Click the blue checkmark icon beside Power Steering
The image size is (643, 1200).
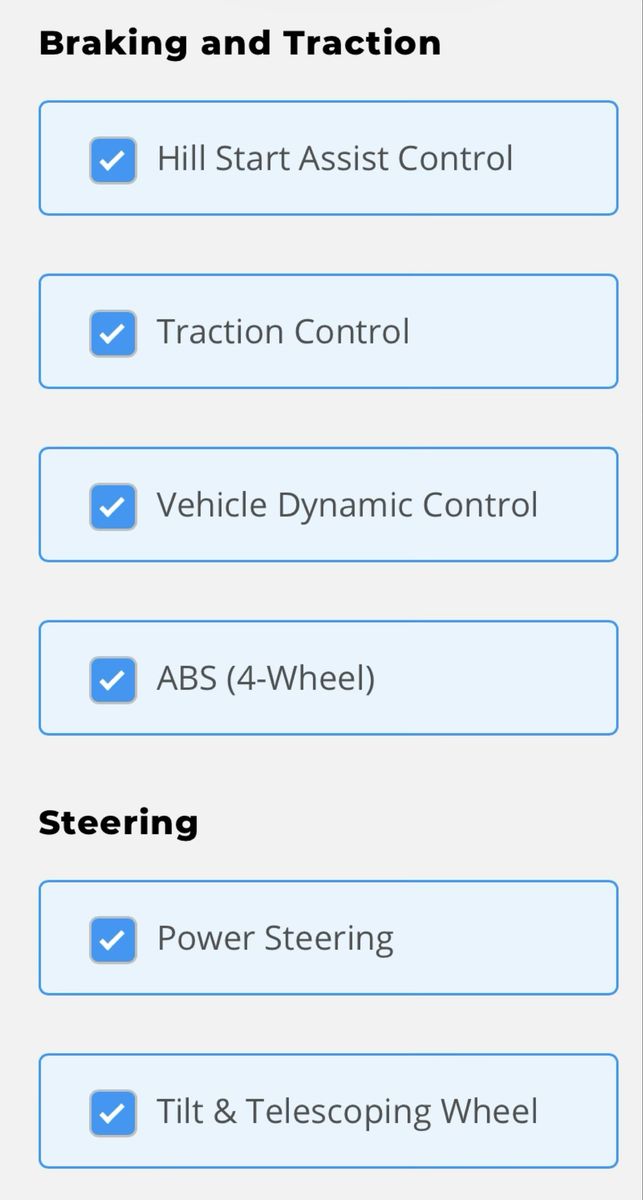[x=113, y=939]
